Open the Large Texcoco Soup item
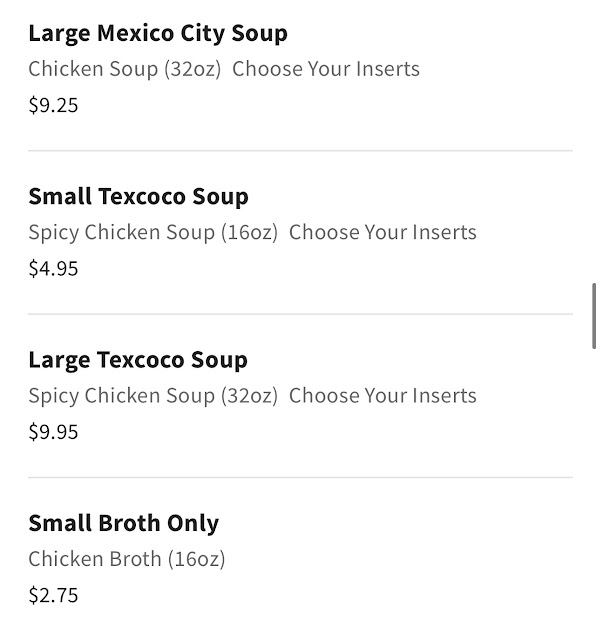This screenshot has height=640, width=596. [x=300, y=396]
